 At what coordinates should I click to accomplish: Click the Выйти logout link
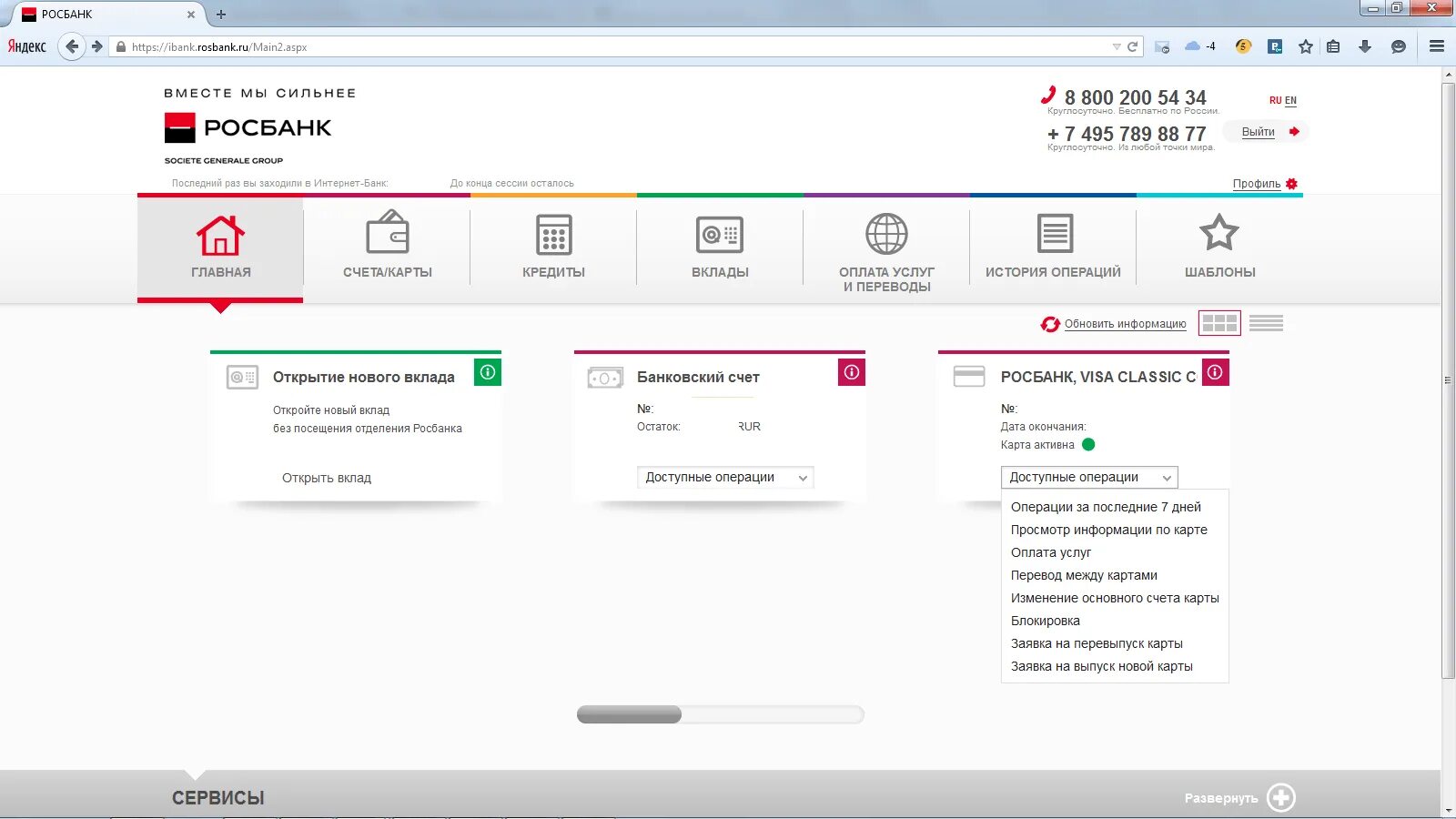1259,132
